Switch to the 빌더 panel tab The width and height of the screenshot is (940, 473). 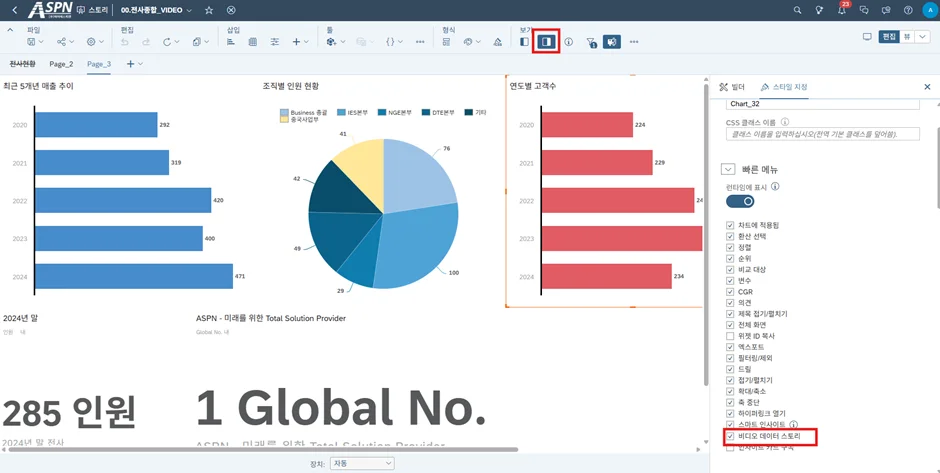tap(733, 87)
